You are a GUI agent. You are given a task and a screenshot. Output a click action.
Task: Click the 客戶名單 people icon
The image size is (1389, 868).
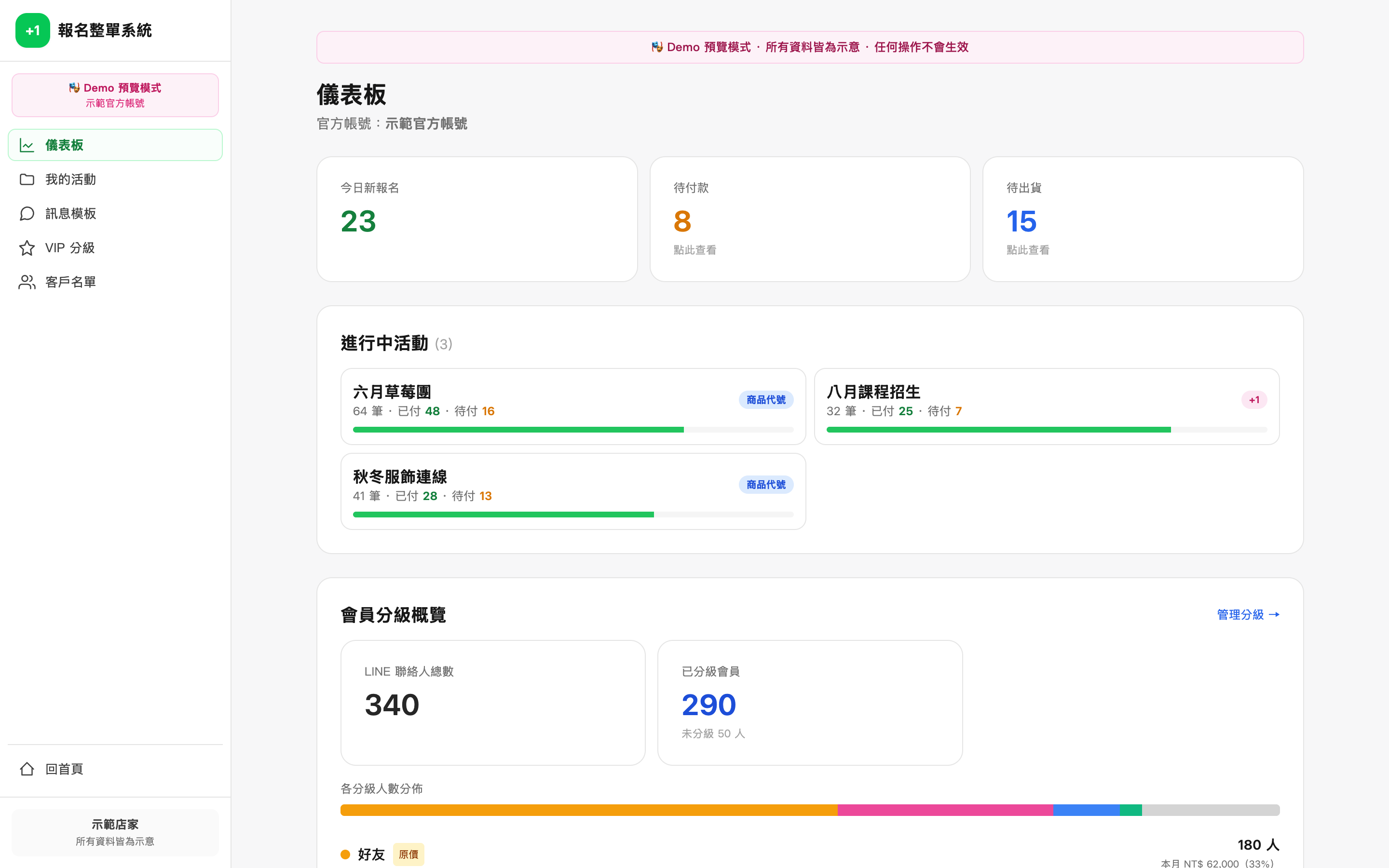pyautogui.click(x=27, y=282)
